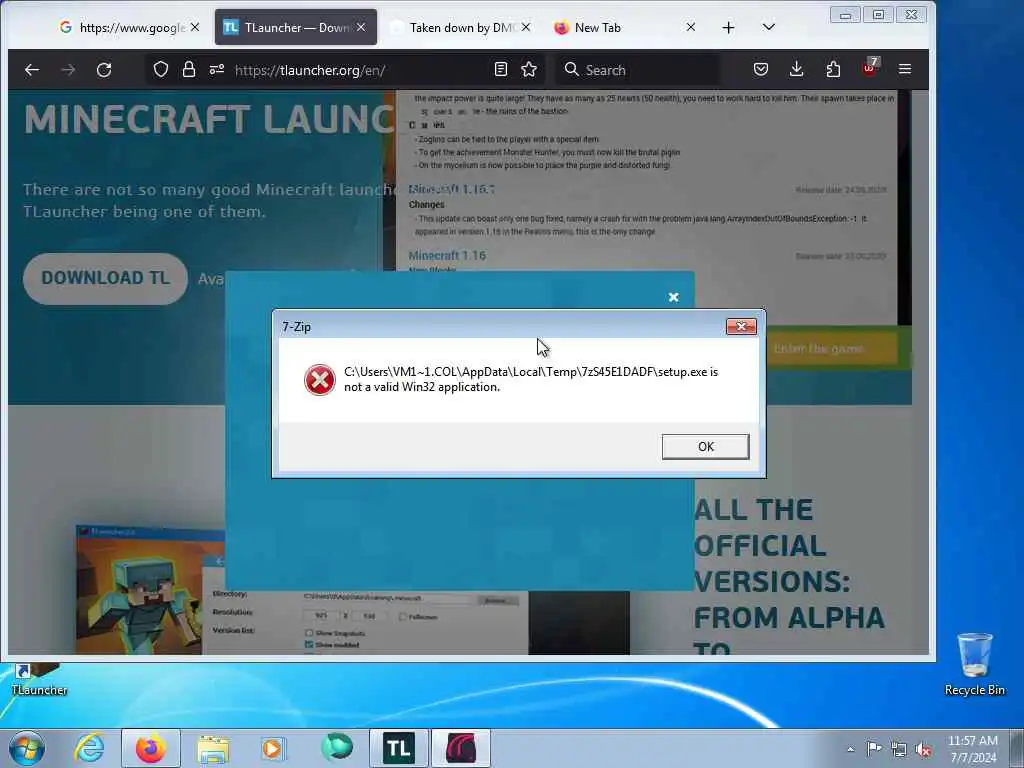1024x768 pixels.
Task: Open the Firefox hamburger menu
Action: 904,69
